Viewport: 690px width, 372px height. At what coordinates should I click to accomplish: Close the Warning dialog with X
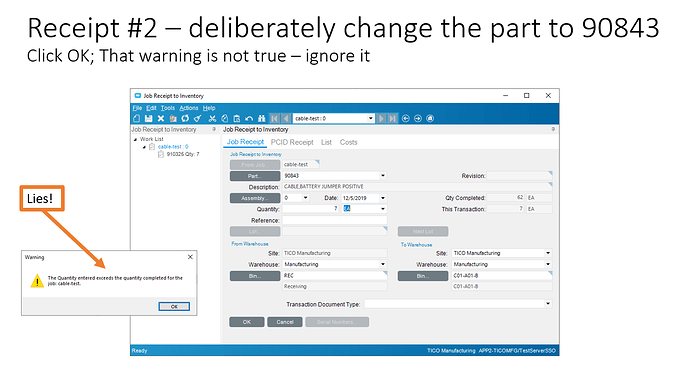[190, 257]
